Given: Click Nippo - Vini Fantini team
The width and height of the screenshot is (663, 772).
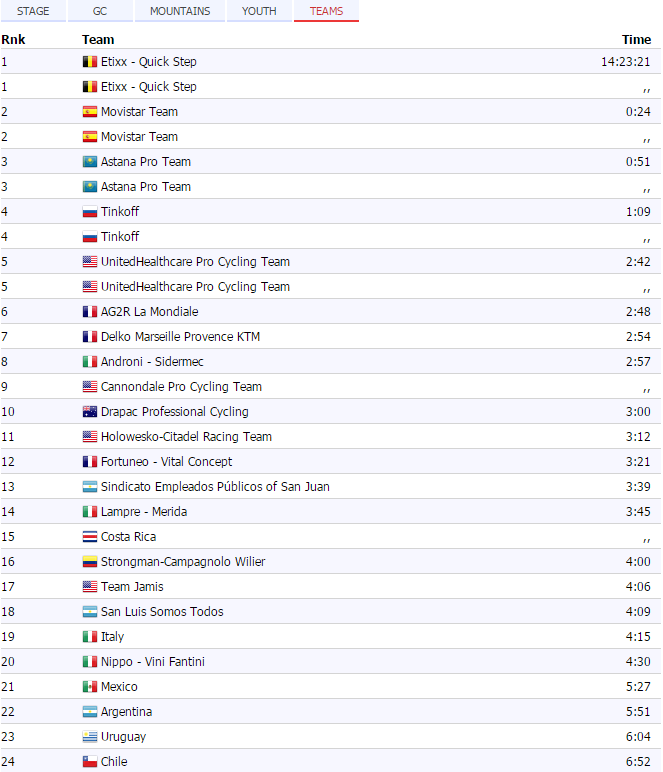Looking at the screenshot, I should click(x=153, y=662).
